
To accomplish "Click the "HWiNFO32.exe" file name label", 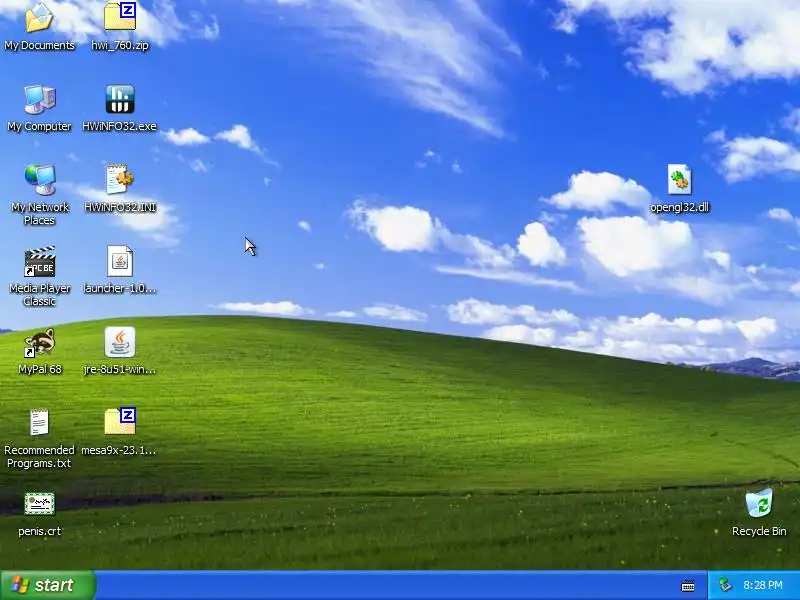I will [119, 126].
